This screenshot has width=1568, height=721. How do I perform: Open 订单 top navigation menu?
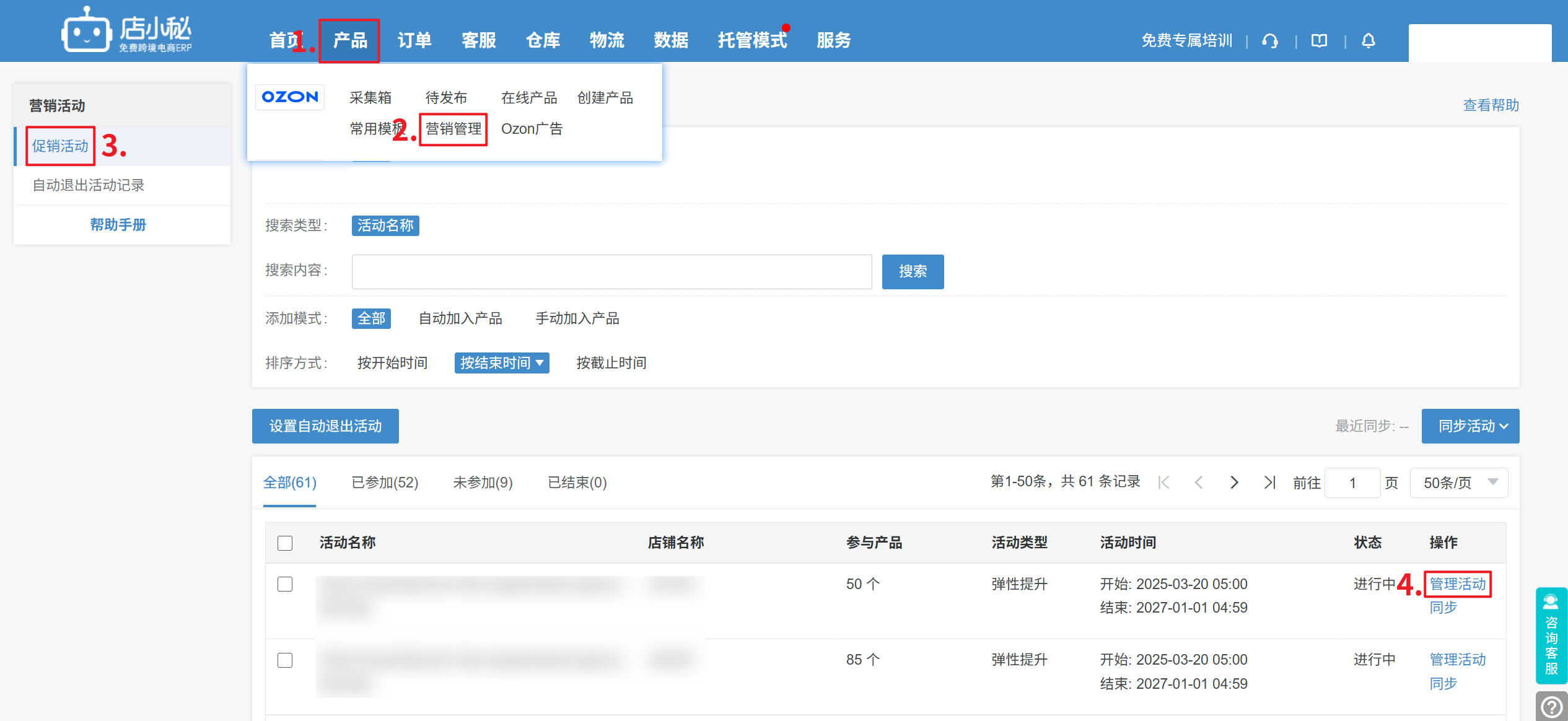[414, 41]
